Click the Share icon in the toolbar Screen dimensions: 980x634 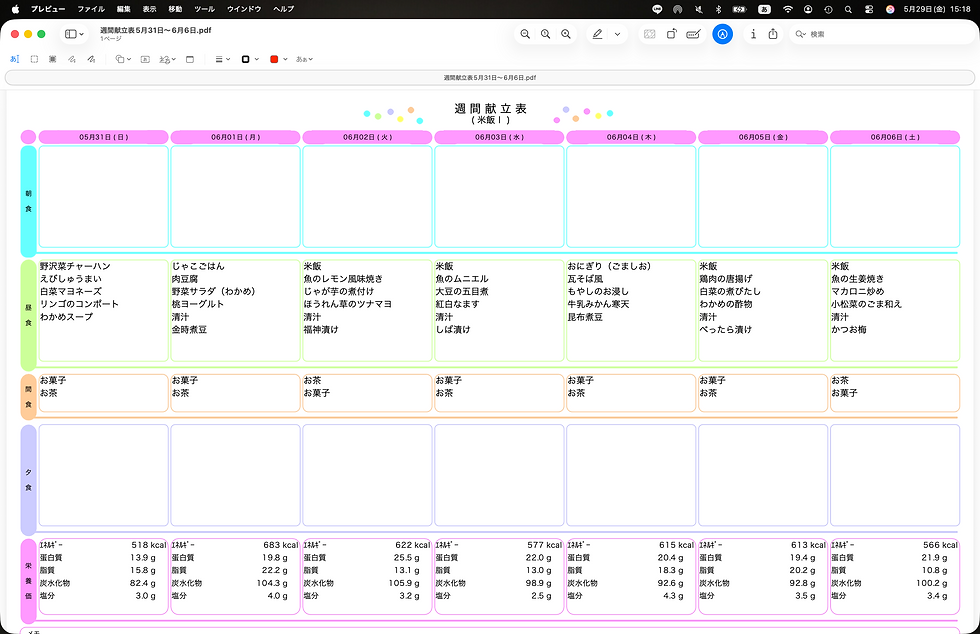coord(773,34)
